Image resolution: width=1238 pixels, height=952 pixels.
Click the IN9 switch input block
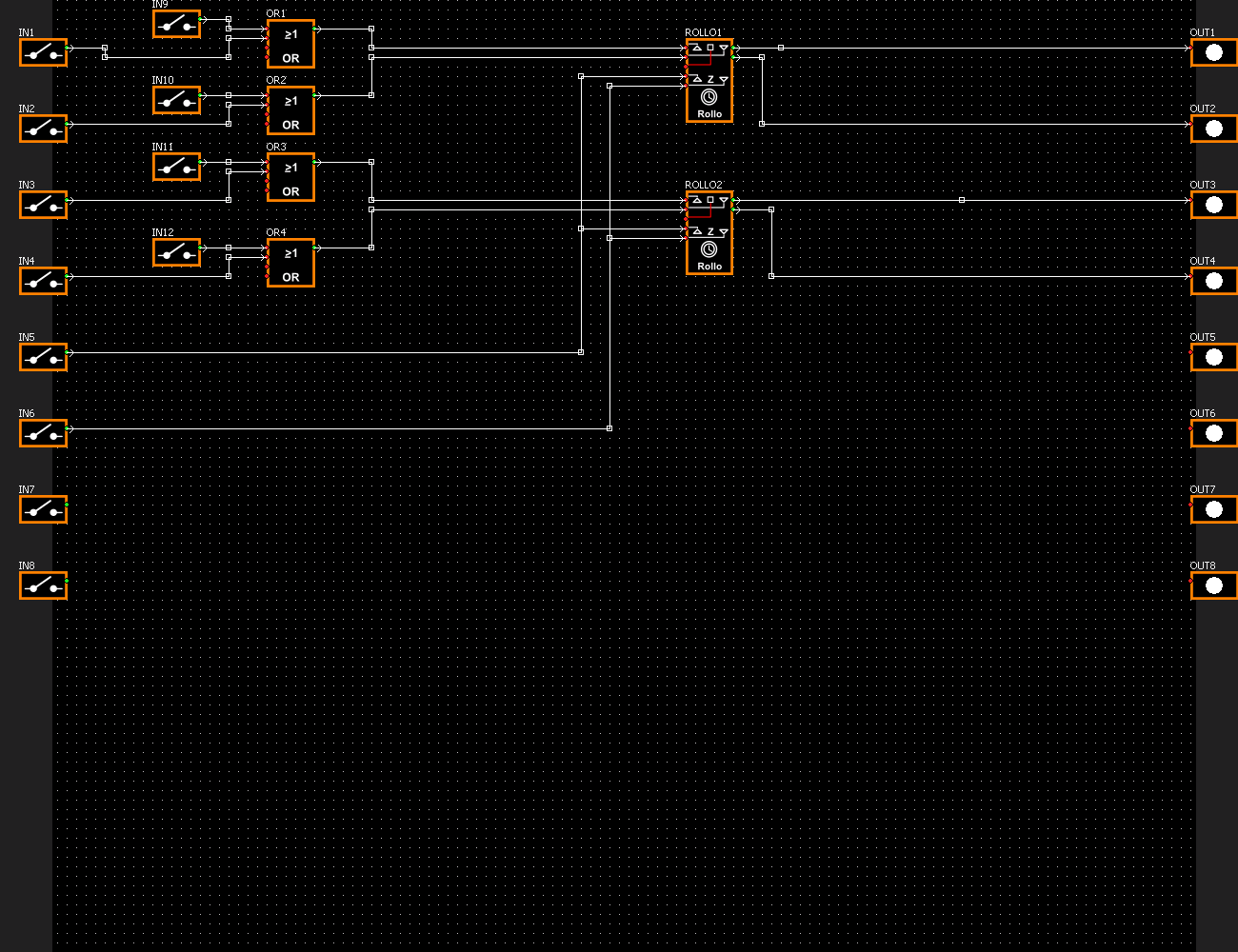(176, 24)
